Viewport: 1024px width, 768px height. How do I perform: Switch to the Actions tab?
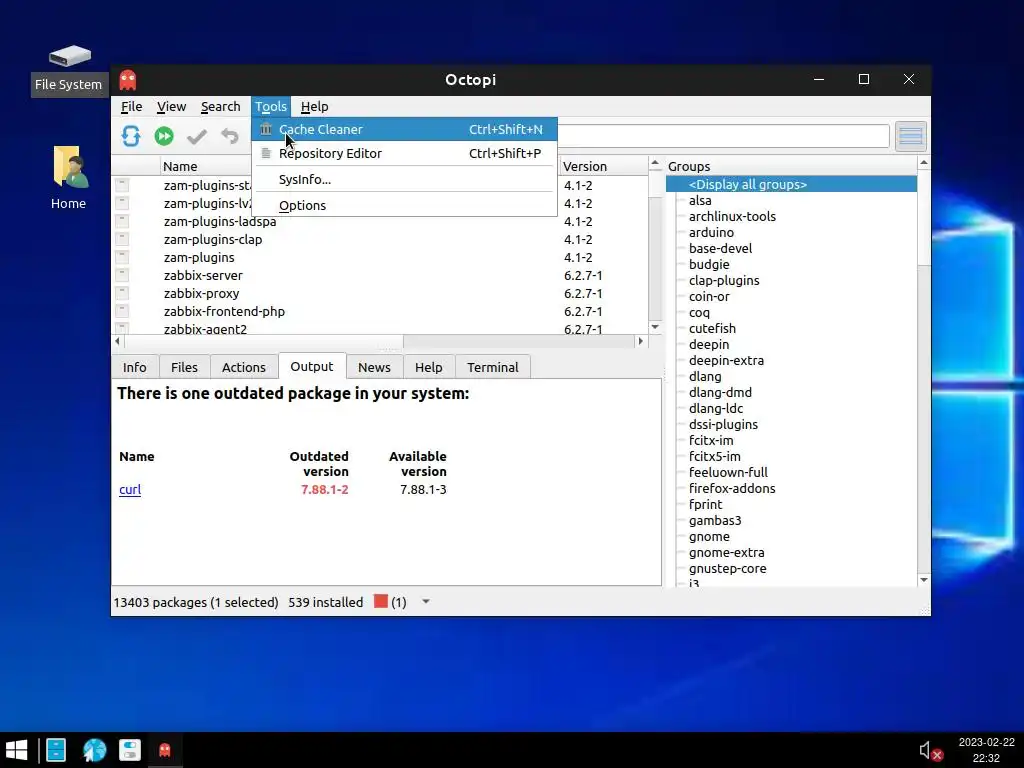244,367
